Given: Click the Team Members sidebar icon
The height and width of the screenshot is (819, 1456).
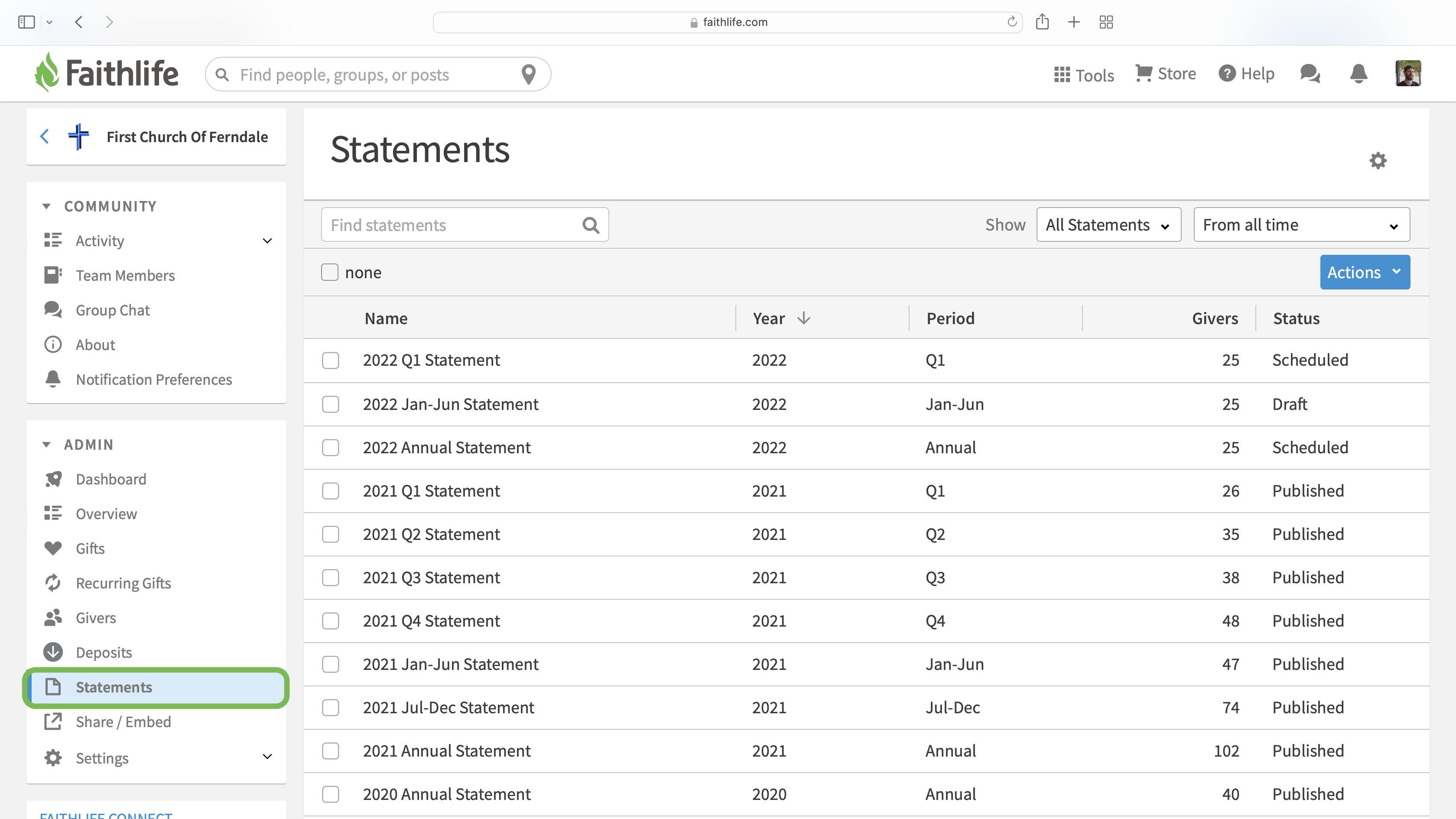Looking at the screenshot, I should coord(52,275).
